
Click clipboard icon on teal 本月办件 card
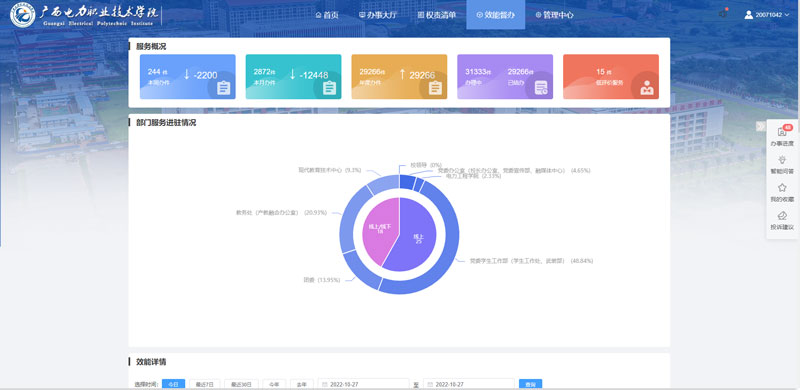point(329,88)
